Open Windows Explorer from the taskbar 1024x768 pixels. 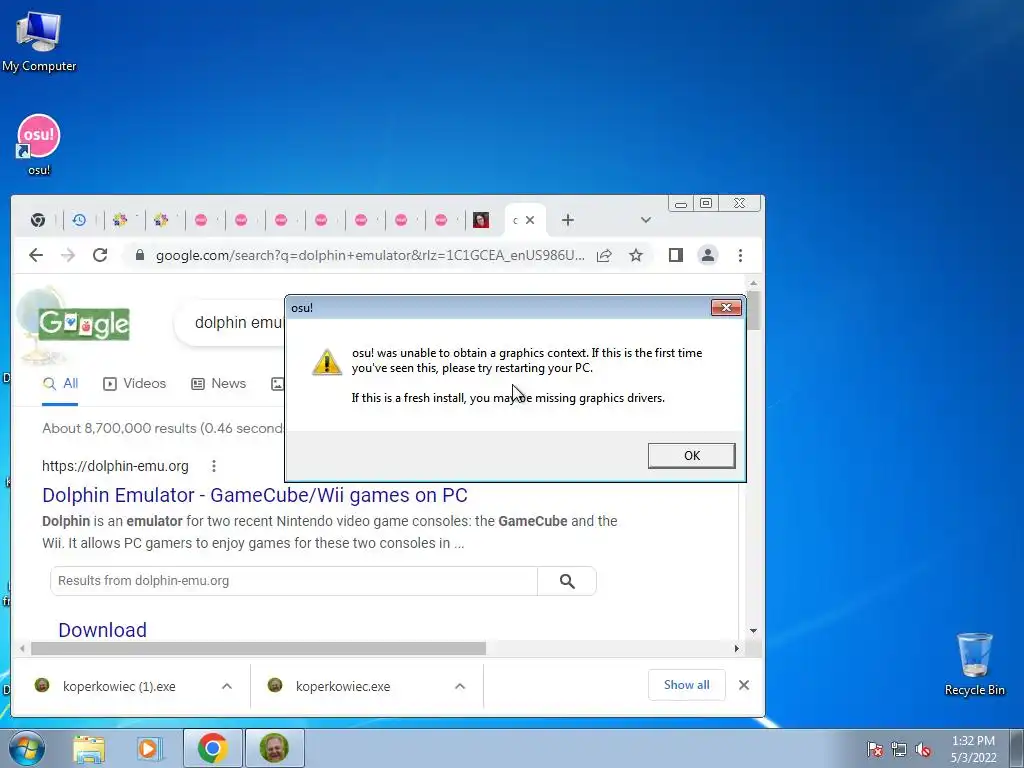pyautogui.click(x=89, y=748)
